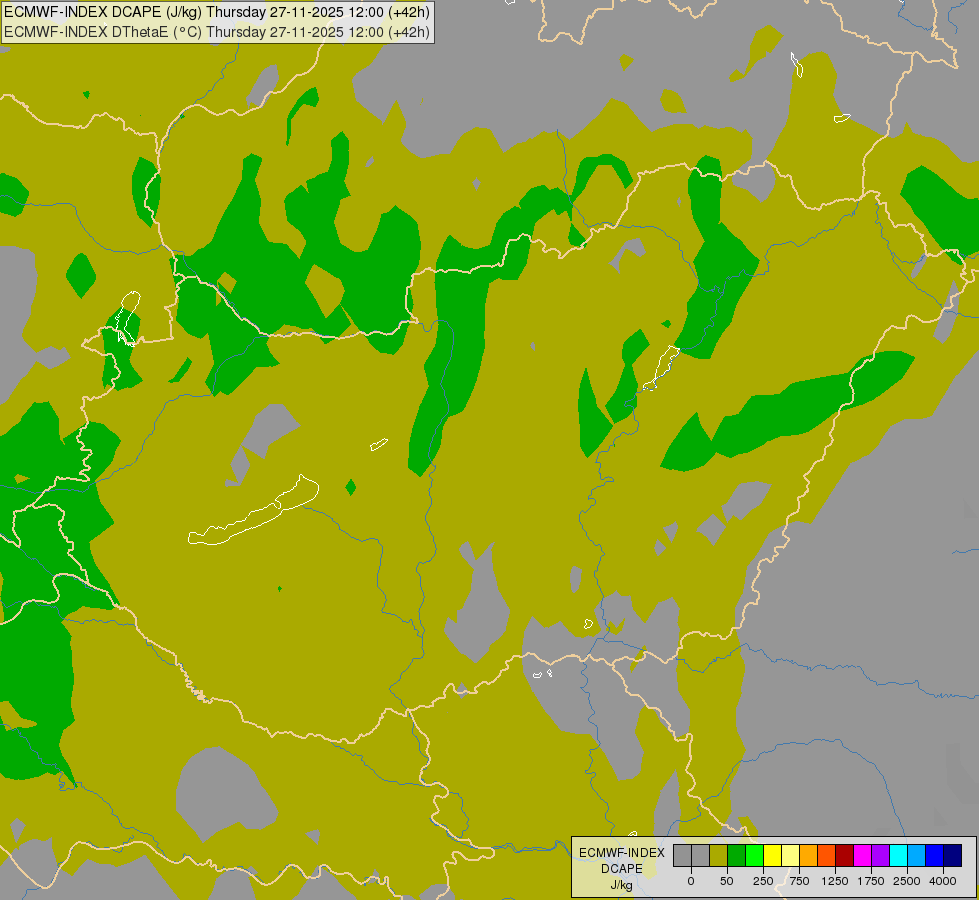
Task: Click the ECMWF-INDEX DCAPE title line
Action: tap(217, 12)
